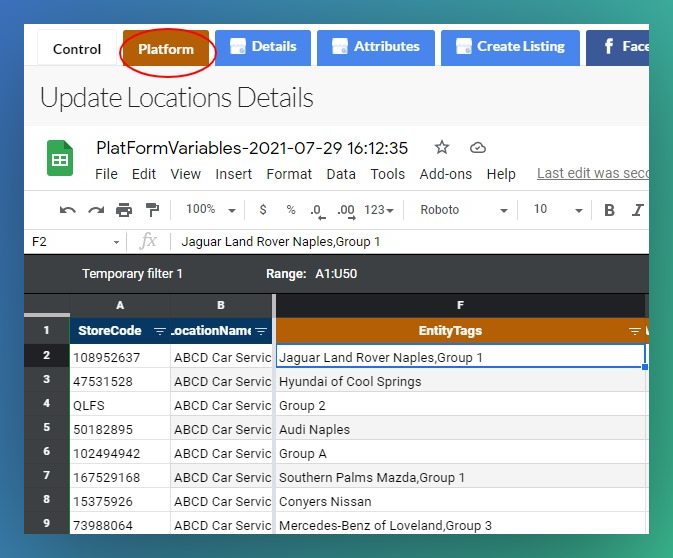
Task: Click the Group A EntityTags cell
Action: 461,453
